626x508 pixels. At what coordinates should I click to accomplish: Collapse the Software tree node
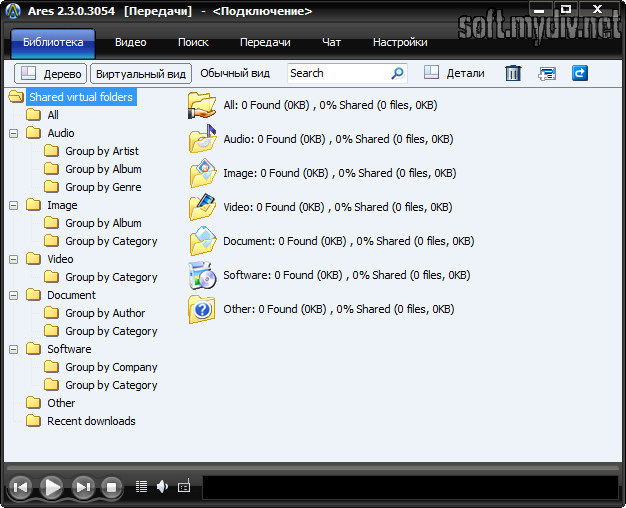[14, 349]
